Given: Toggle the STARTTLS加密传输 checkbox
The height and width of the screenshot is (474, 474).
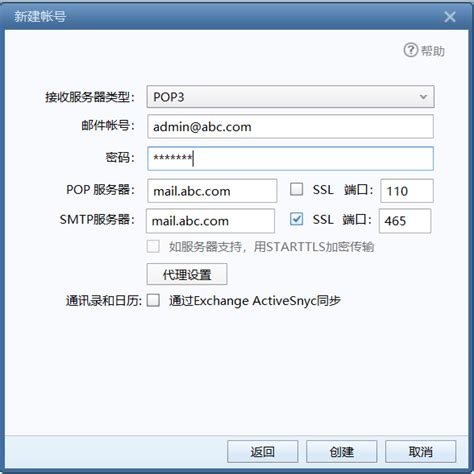Looking at the screenshot, I should (153, 247).
